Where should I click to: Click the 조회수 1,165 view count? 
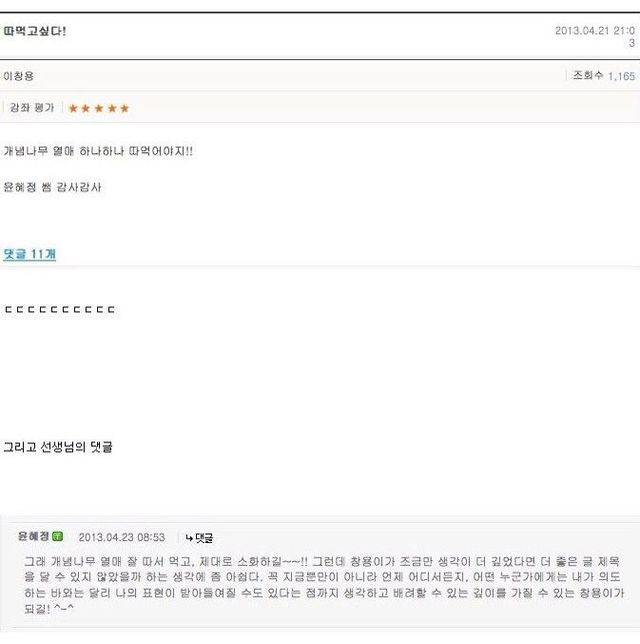coord(602,76)
